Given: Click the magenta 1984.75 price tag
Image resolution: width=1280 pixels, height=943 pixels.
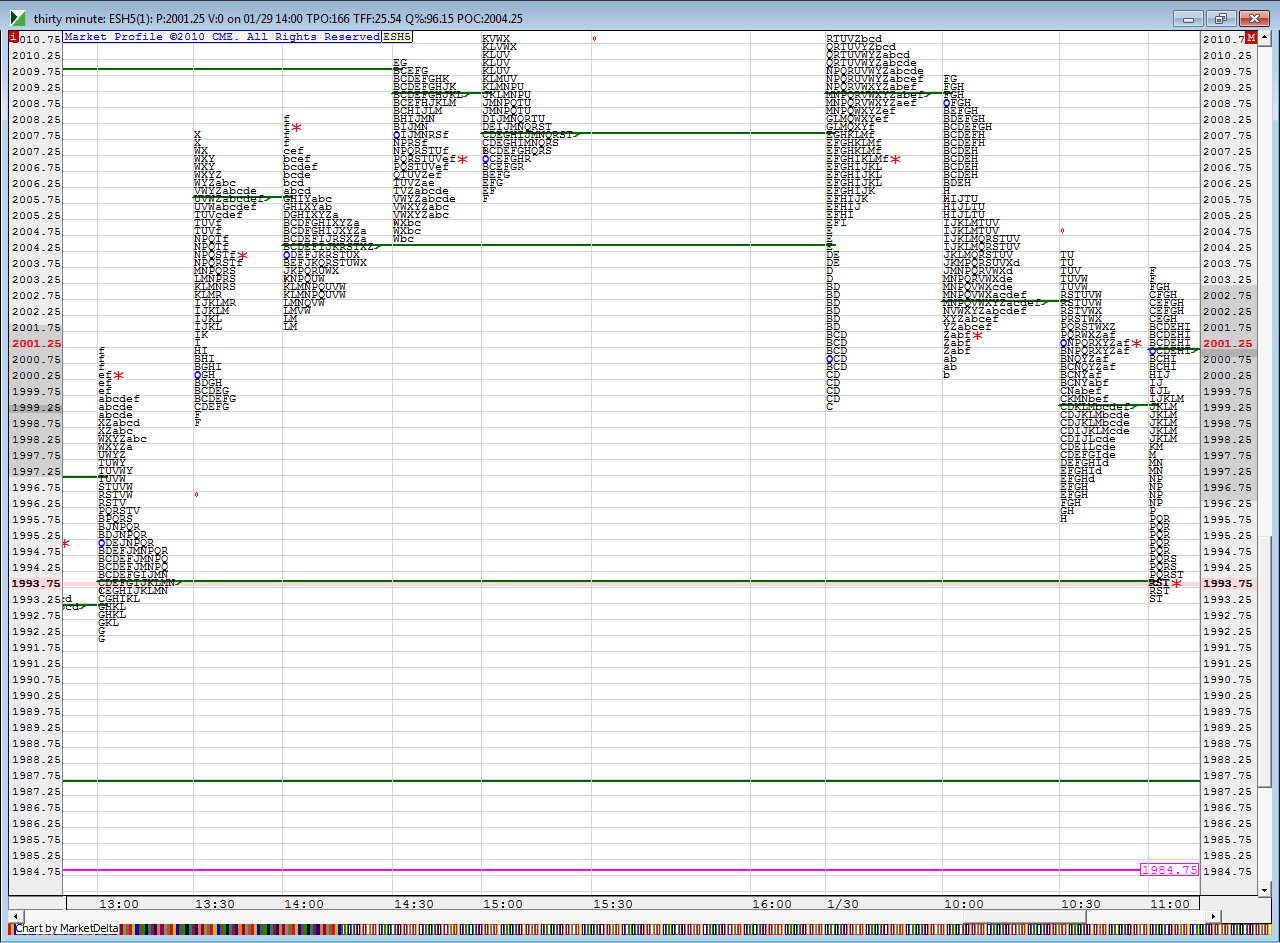Looking at the screenshot, I should point(1169,870).
